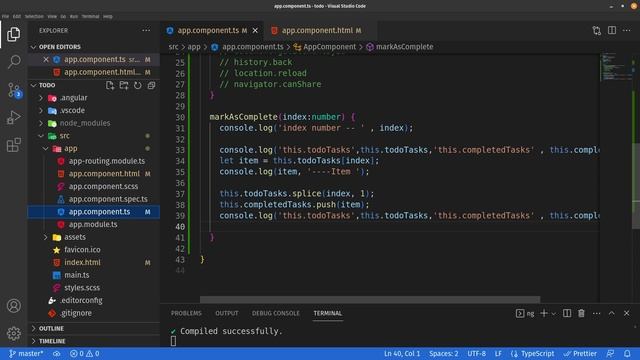640x360 pixels.
Task: Open the Explorer view in activity bar
Action: tap(13, 34)
